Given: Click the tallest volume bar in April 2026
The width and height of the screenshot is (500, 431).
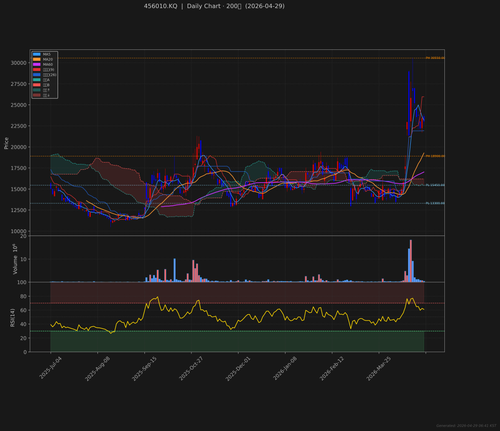Looking at the screenshot, I should pos(411,261).
